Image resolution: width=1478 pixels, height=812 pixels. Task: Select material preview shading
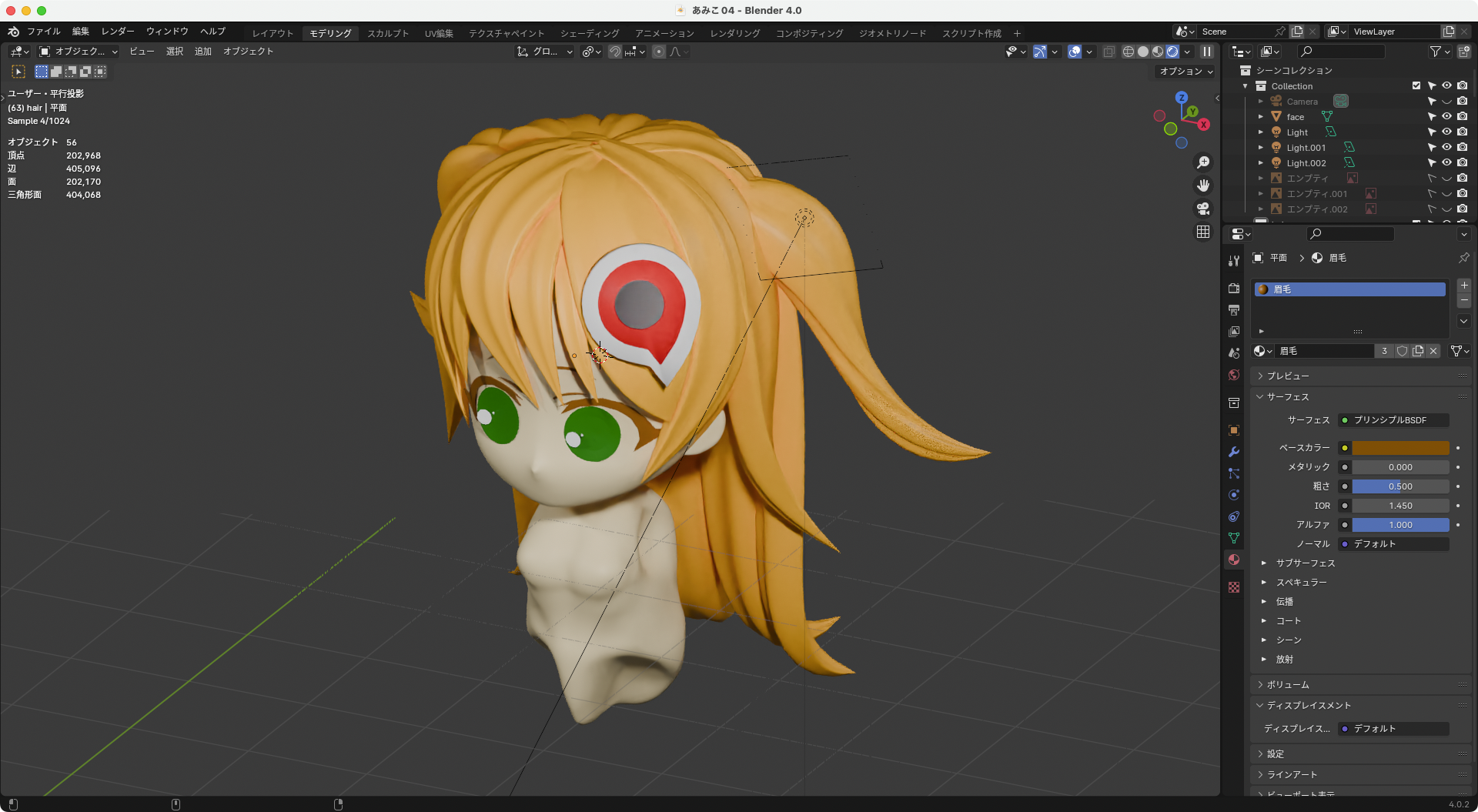(1158, 52)
